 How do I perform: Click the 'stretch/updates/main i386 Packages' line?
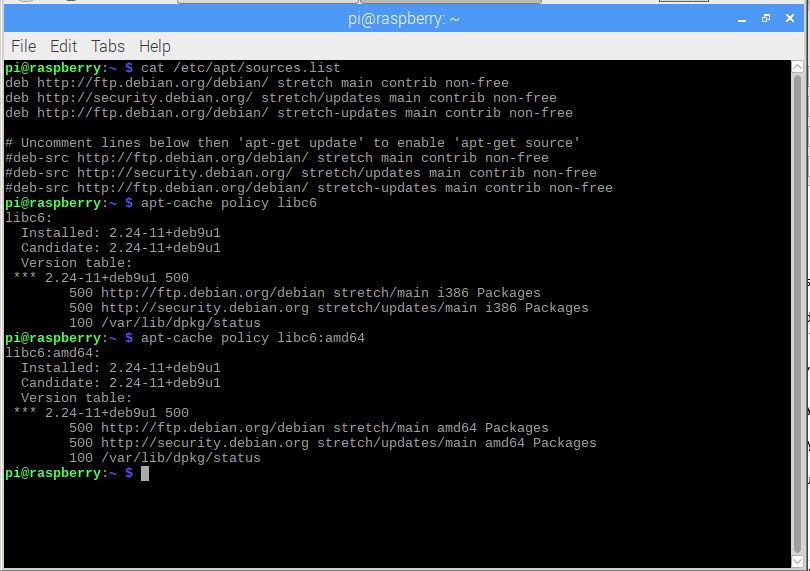329,308
